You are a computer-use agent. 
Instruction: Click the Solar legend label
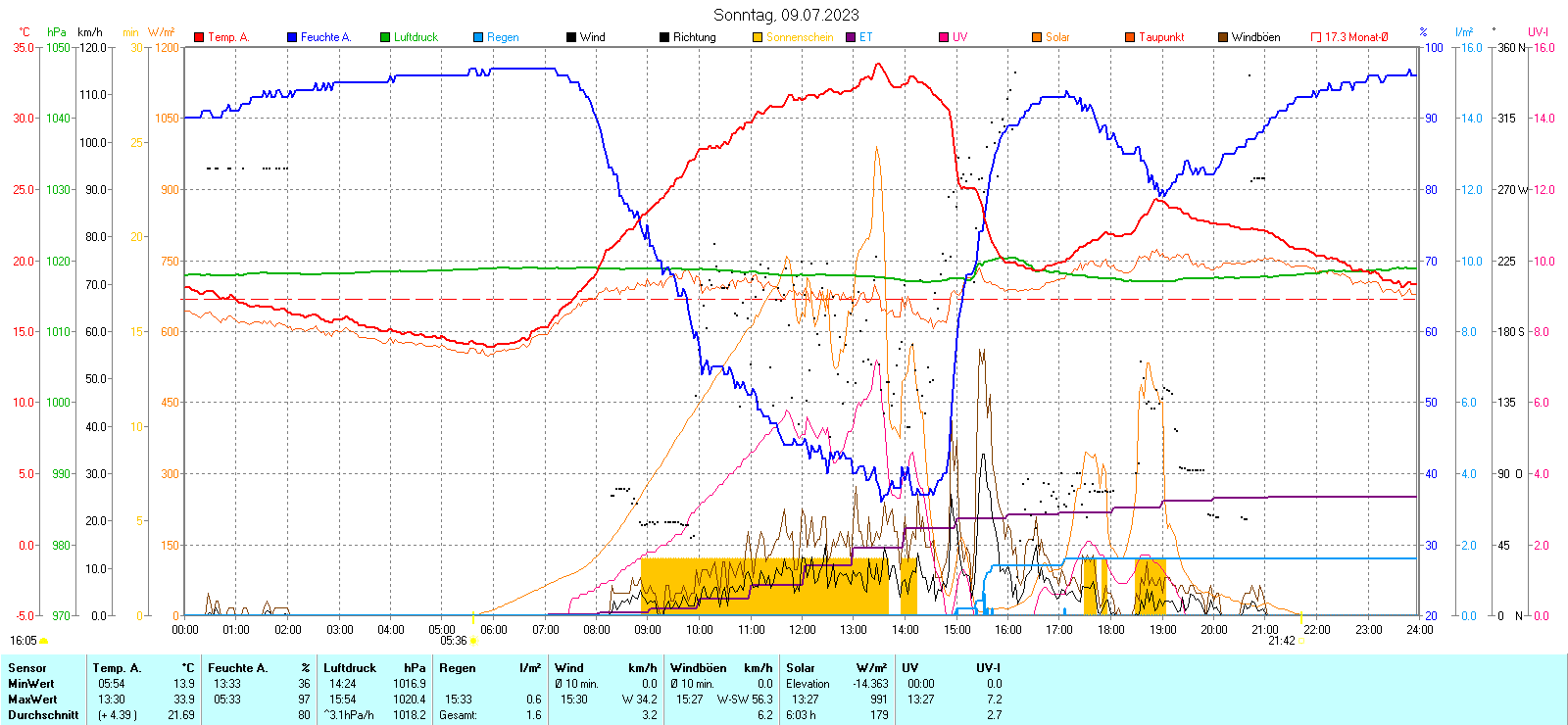(x=1057, y=37)
